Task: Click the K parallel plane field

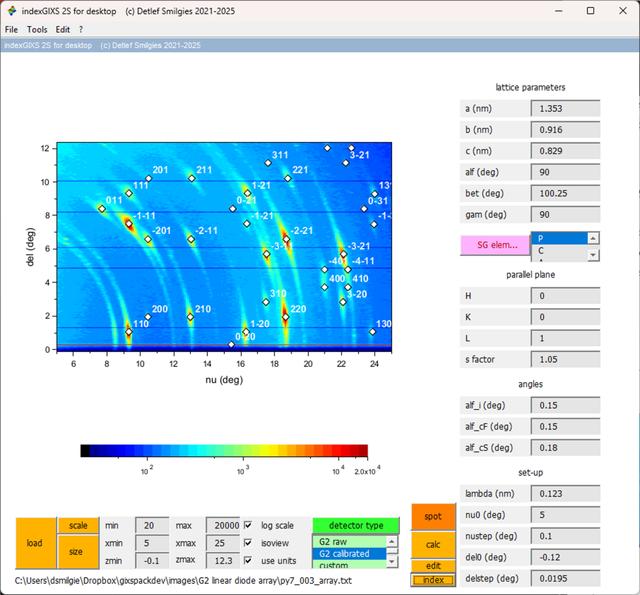Action: (x=565, y=317)
